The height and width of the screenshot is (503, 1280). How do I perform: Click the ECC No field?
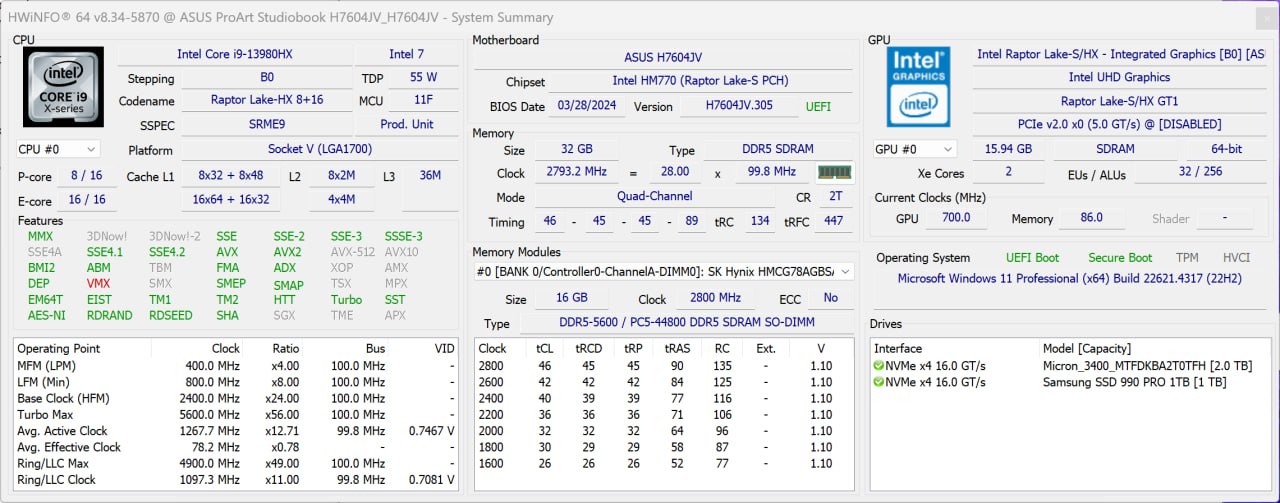tap(831, 298)
